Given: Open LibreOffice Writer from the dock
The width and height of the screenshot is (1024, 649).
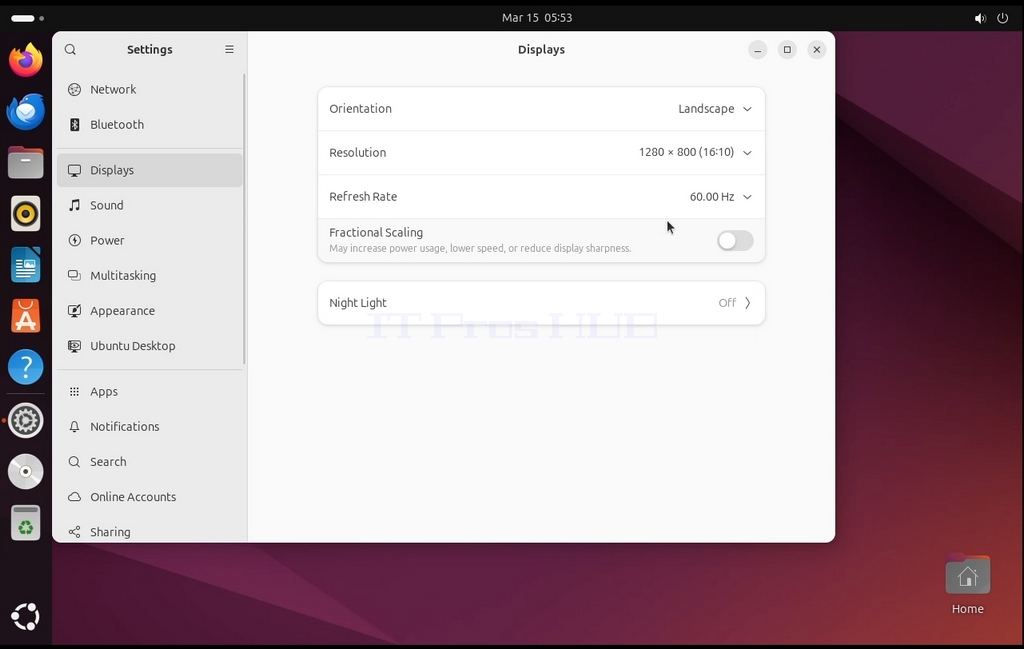Looking at the screenshot, I should coord(25,264).
